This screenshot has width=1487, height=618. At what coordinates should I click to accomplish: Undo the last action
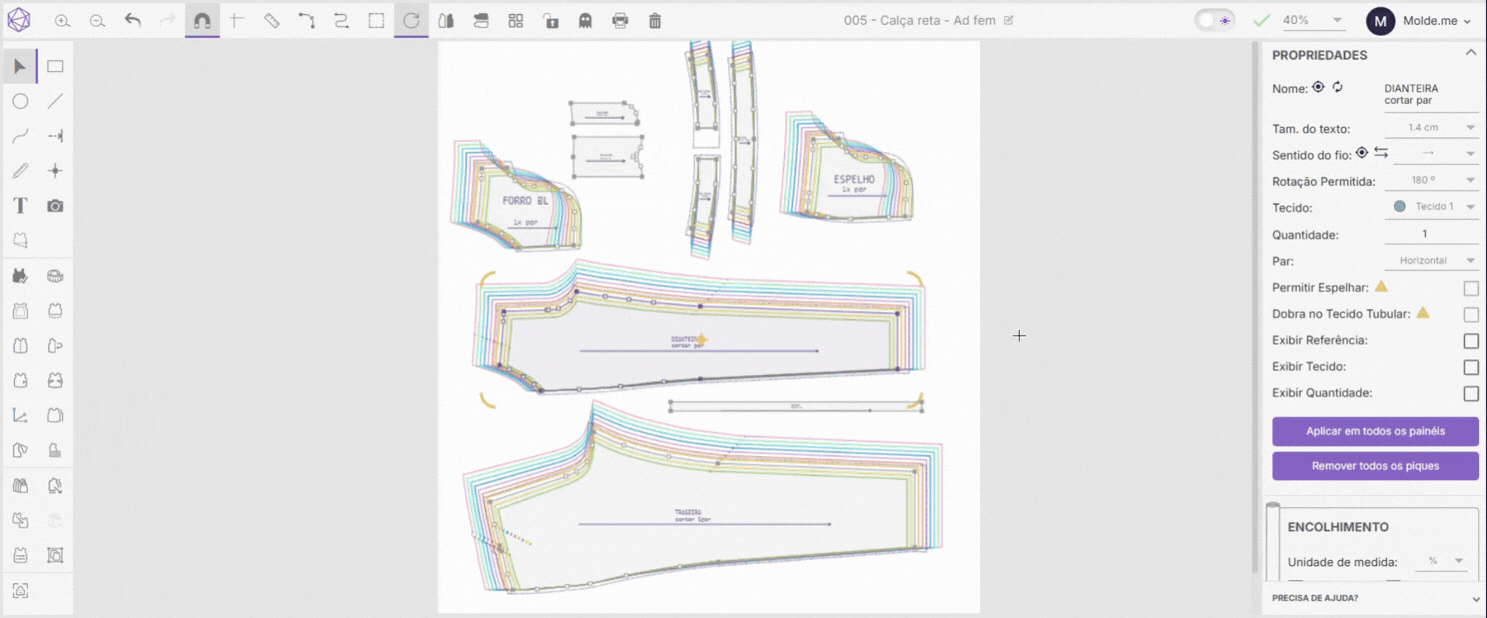(x=132, y=20)
